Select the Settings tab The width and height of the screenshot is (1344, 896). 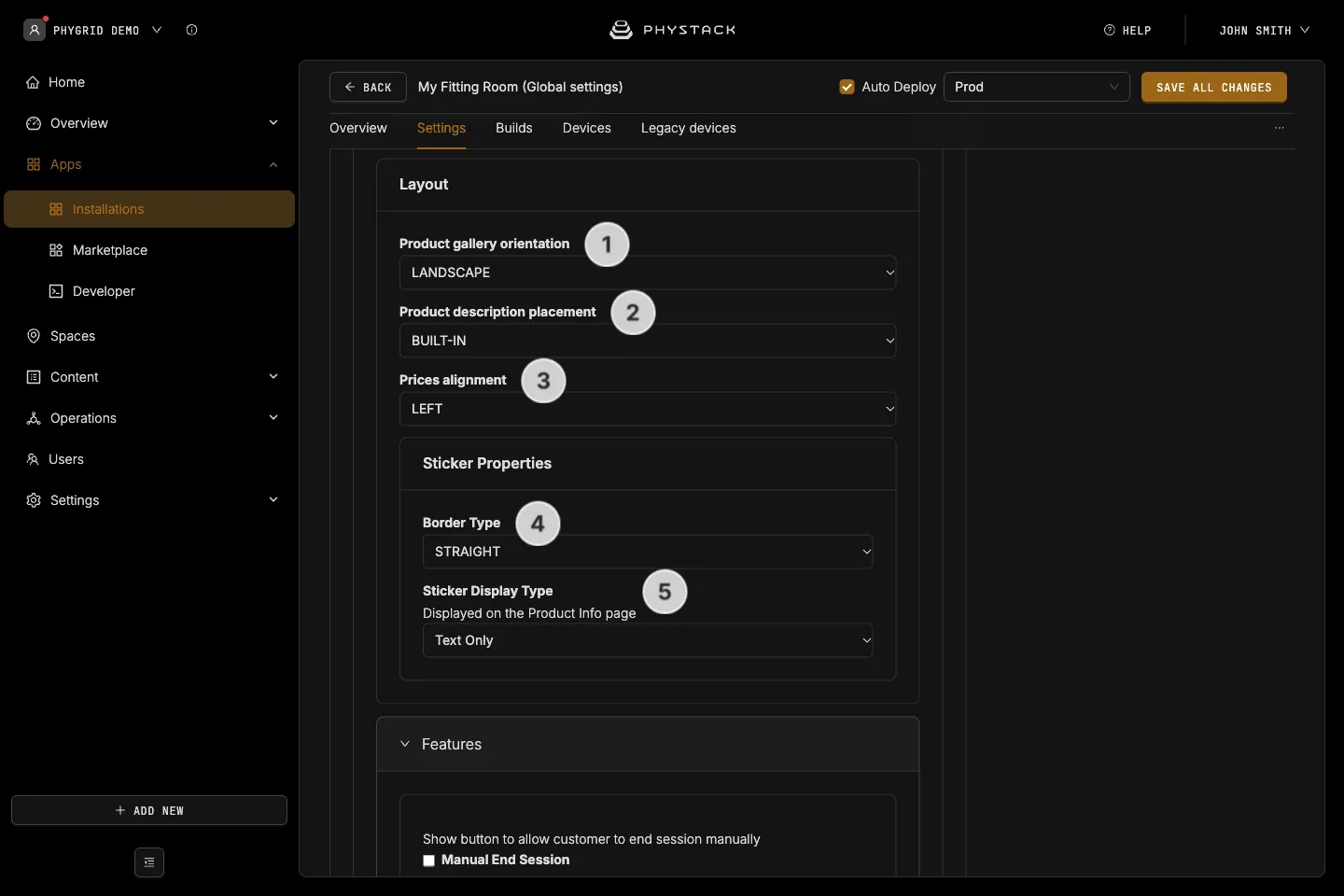pyautogui.click(x=441, y=128)
